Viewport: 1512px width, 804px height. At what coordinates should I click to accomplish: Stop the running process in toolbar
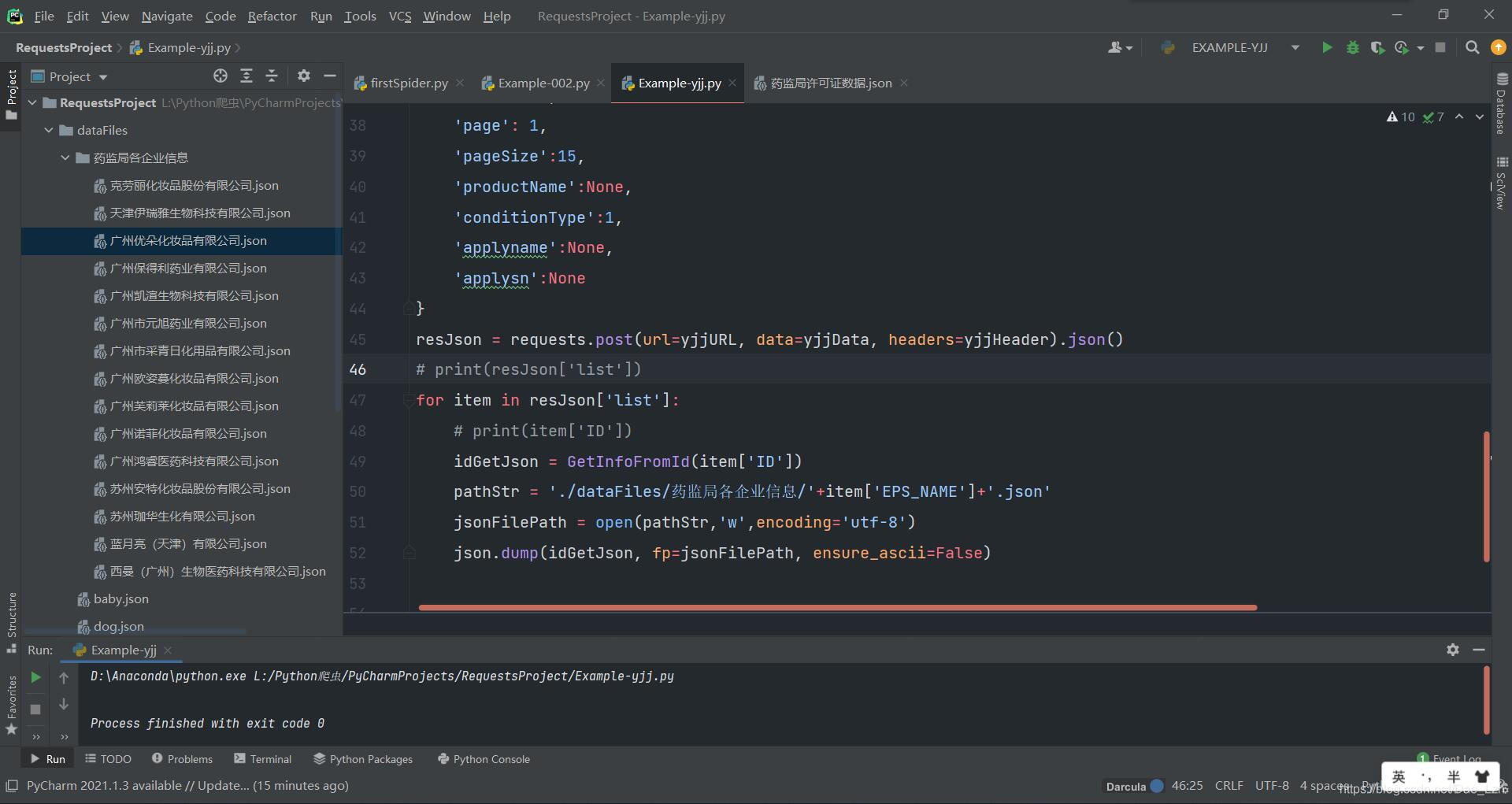(x=1440, y=48)
